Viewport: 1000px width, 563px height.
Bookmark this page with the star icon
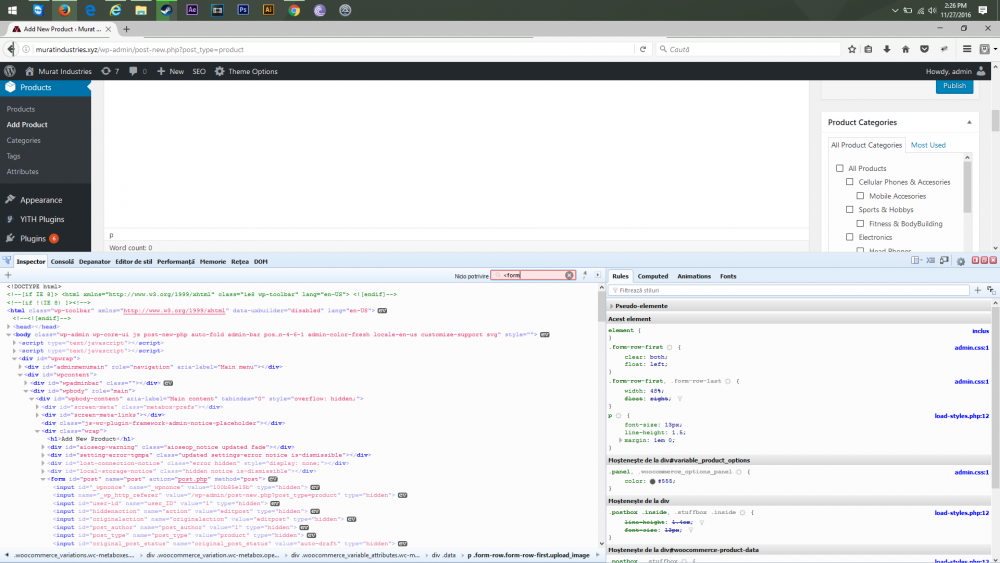click(x=852, y=49)
